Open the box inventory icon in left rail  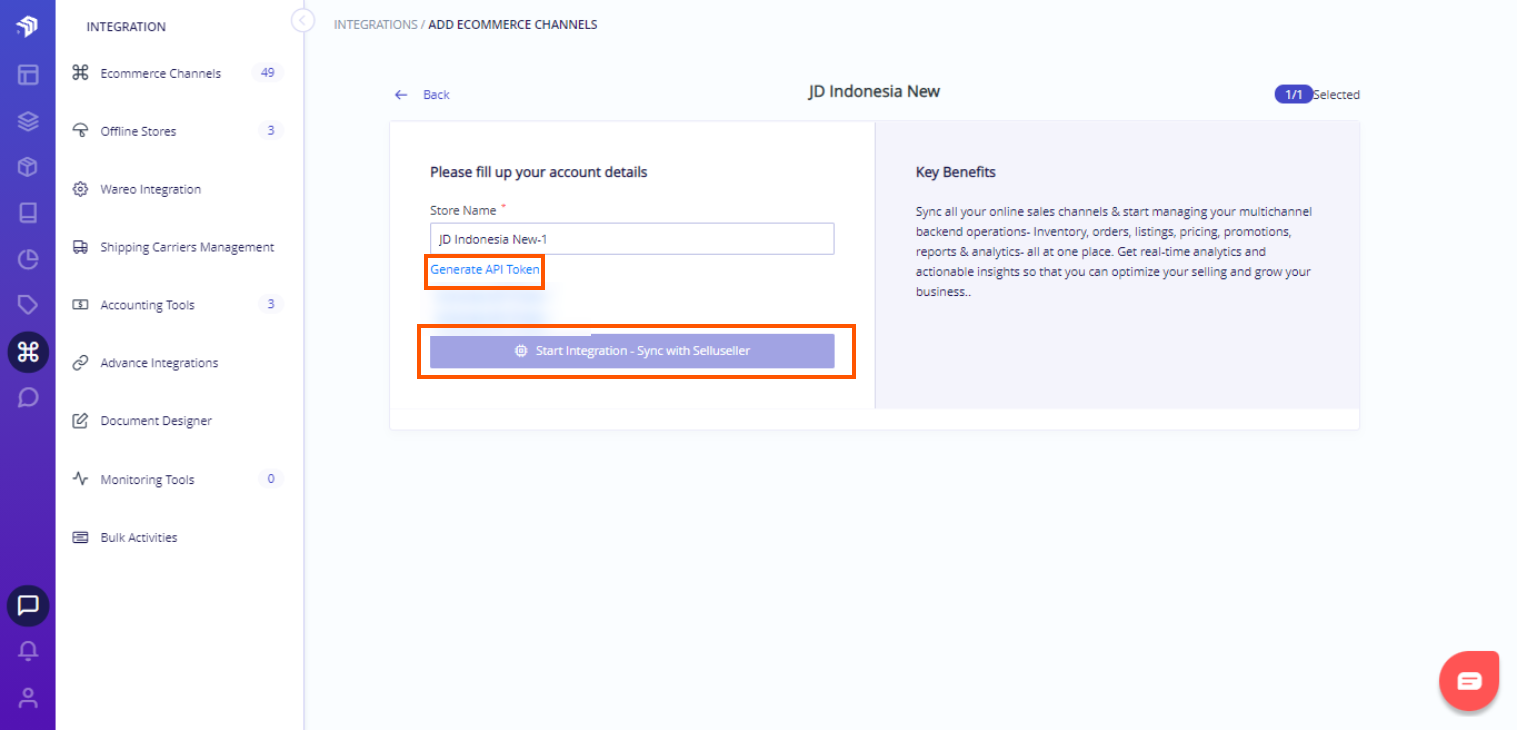27,167
